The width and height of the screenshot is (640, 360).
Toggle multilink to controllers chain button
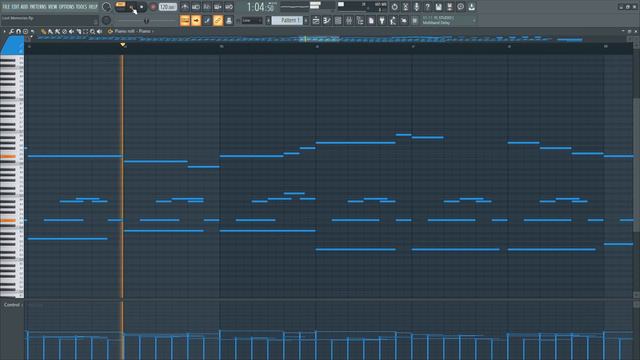pos(218,20)
